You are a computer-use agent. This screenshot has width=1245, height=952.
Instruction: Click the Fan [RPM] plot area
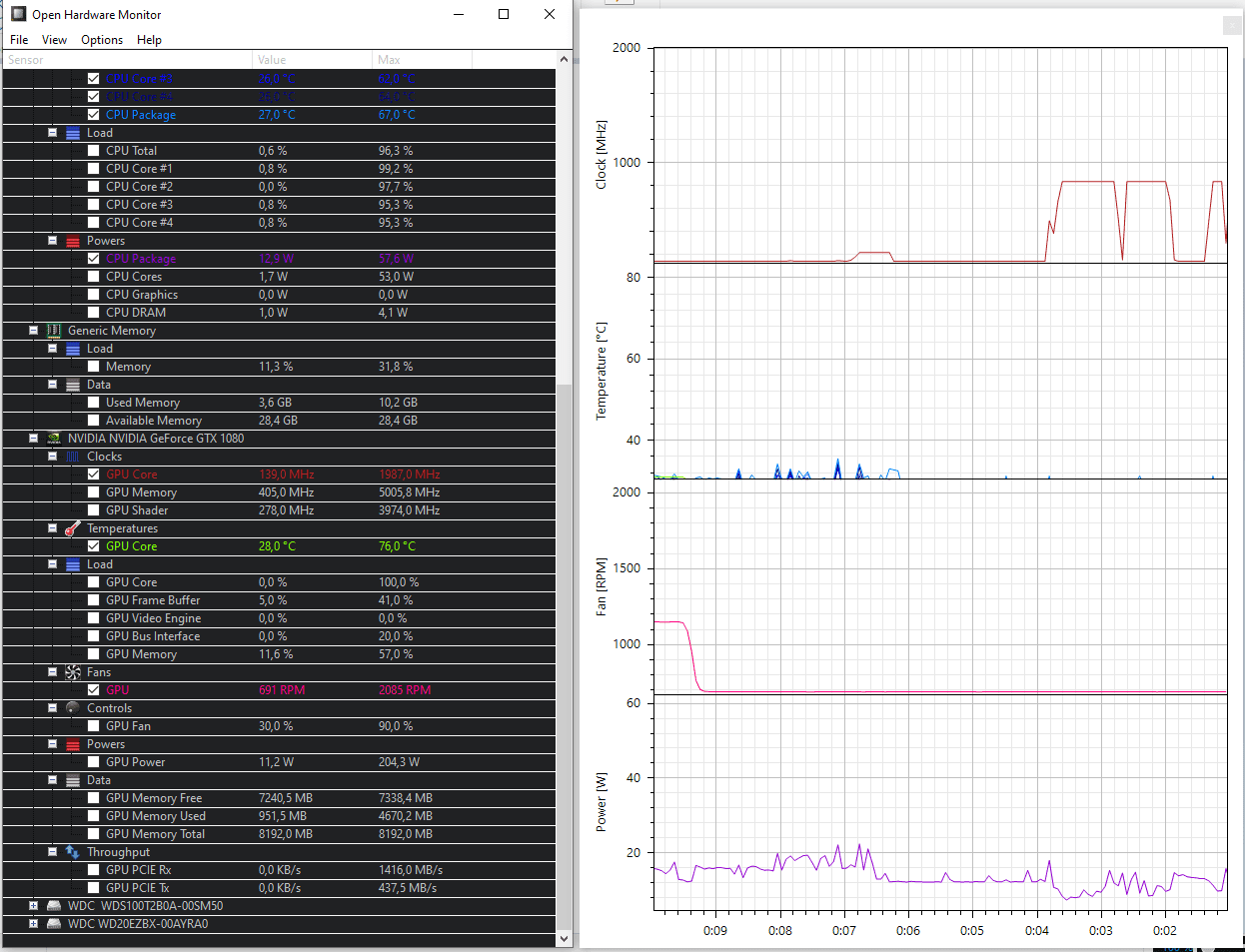[940, 586]
